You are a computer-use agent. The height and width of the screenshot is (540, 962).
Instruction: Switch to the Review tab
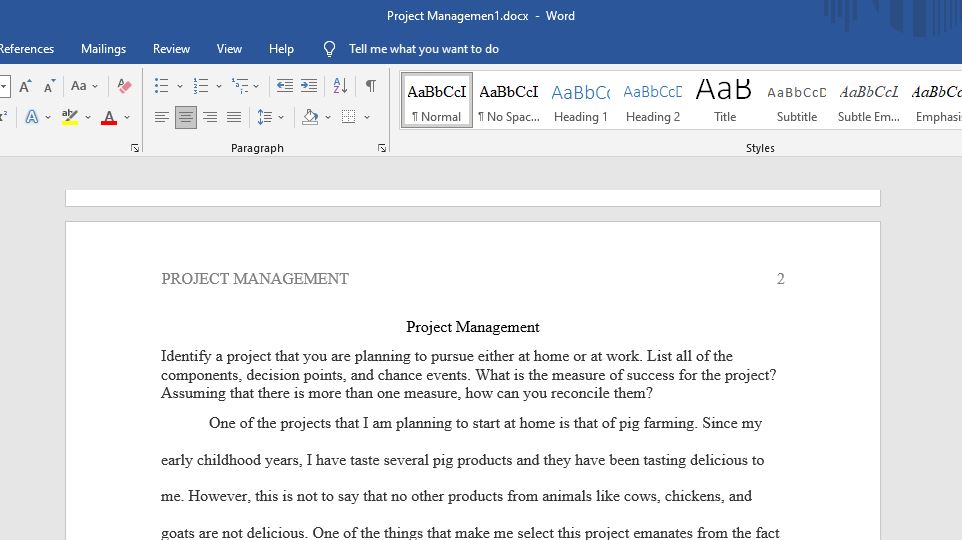[171, 49]
